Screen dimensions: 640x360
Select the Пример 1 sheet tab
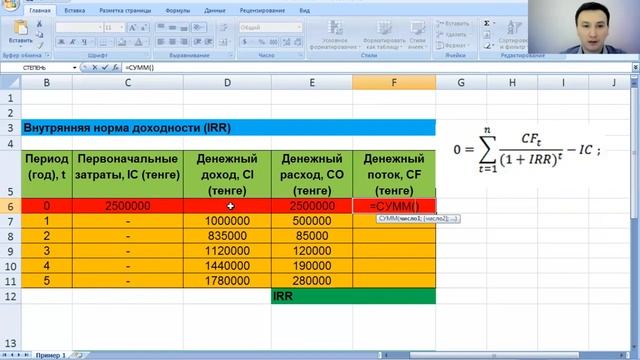[51, 356]
